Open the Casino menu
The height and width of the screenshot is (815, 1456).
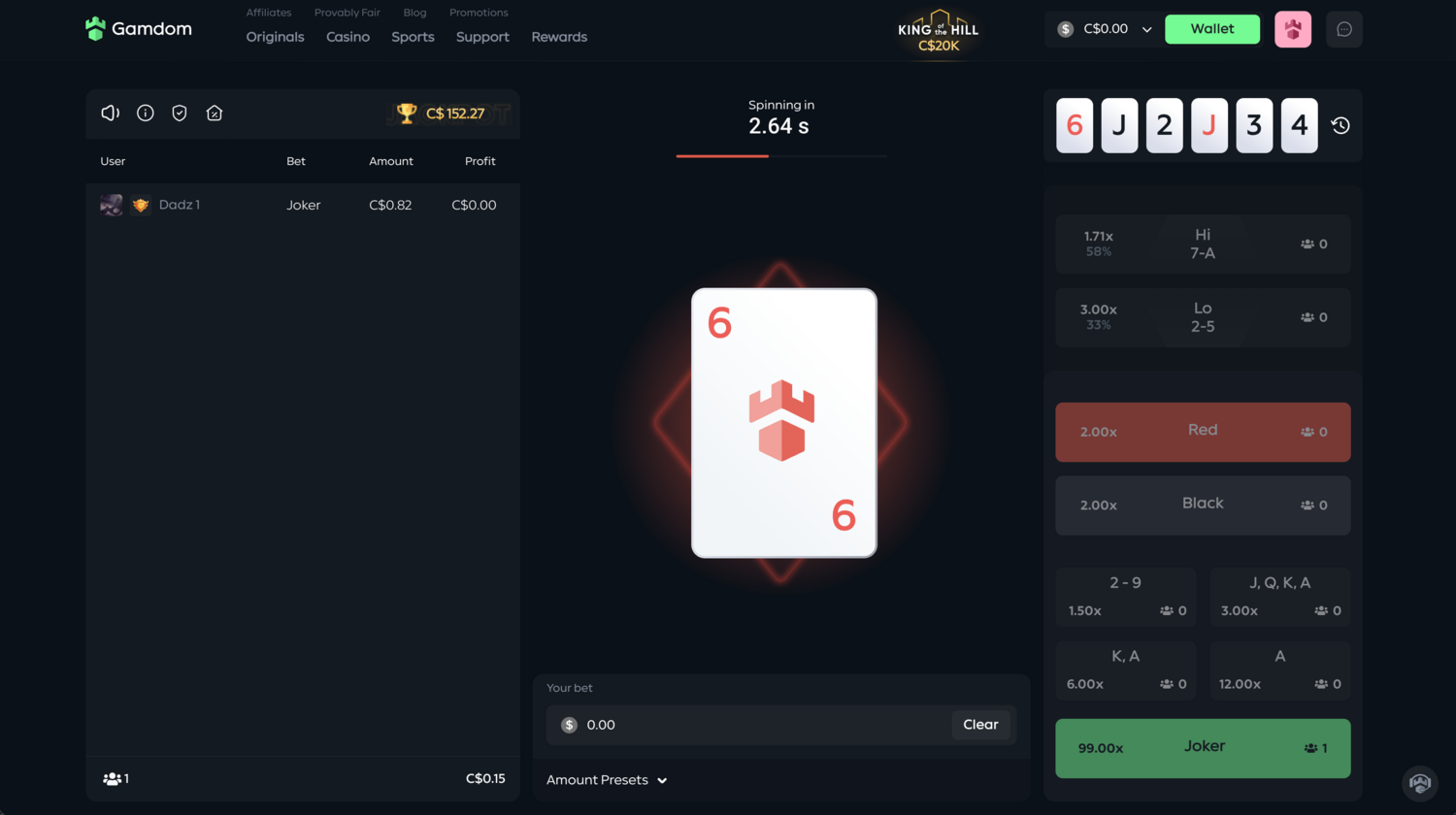tap(347, 37)
